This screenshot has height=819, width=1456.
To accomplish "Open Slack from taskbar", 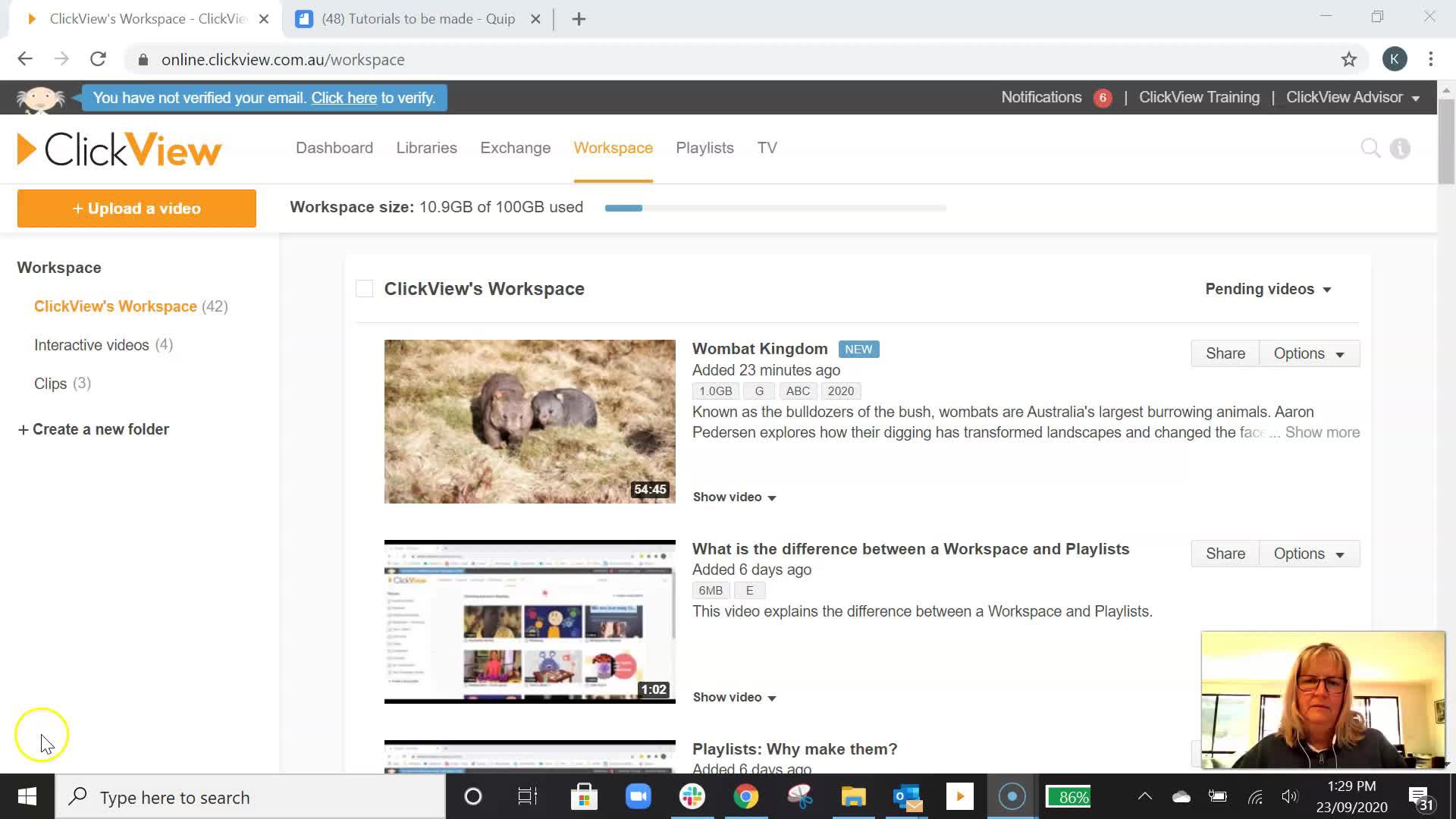I will pos(692,797).
